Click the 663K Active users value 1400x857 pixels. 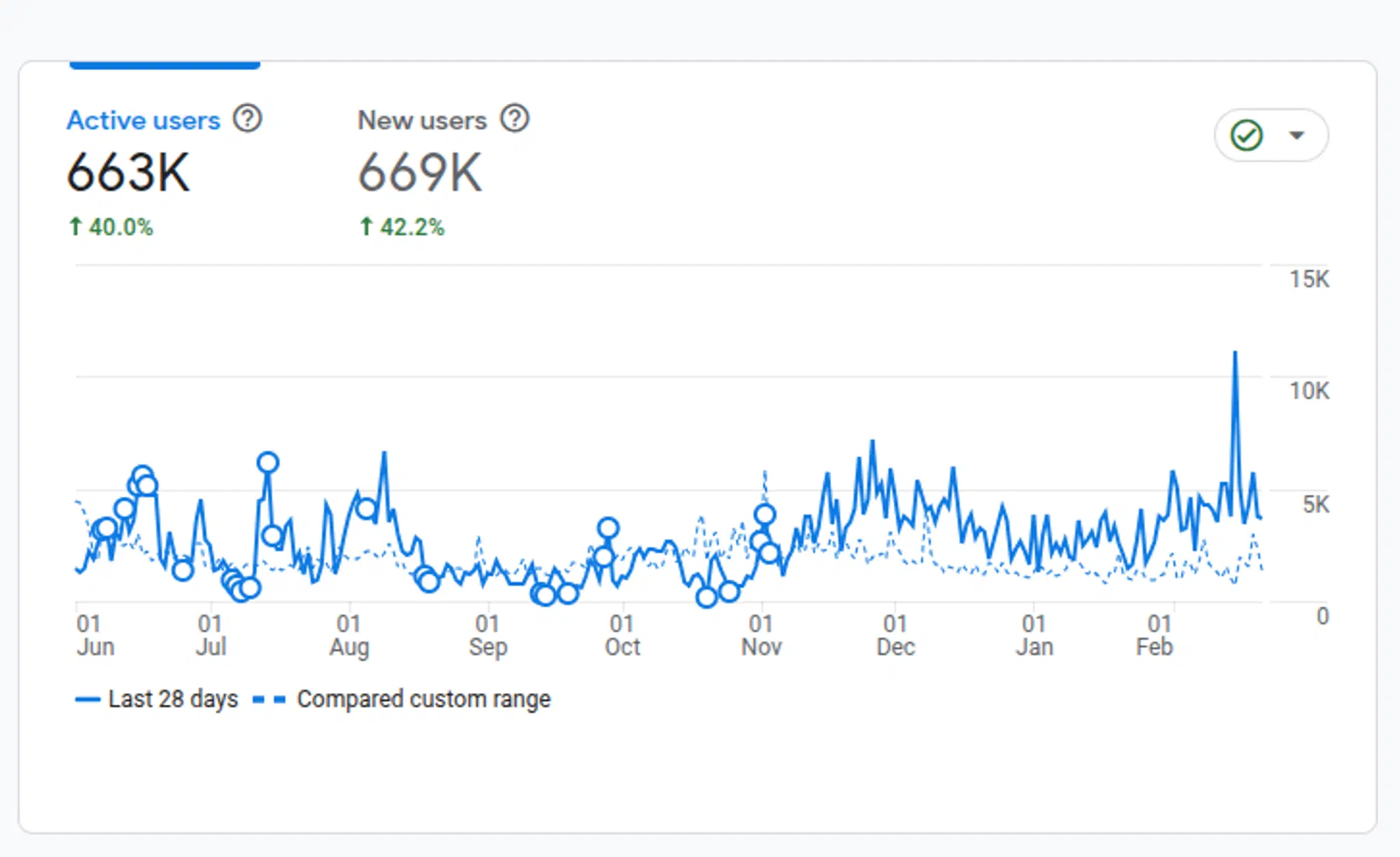coord(128,172)
